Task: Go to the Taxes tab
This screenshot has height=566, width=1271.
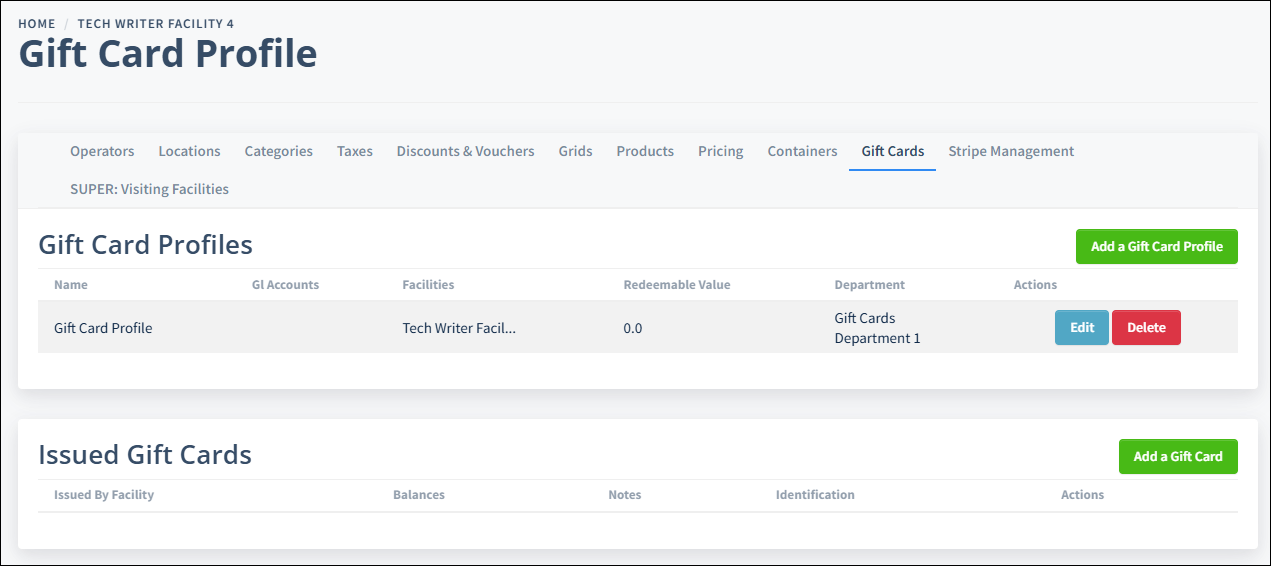Action: (354, 151)
